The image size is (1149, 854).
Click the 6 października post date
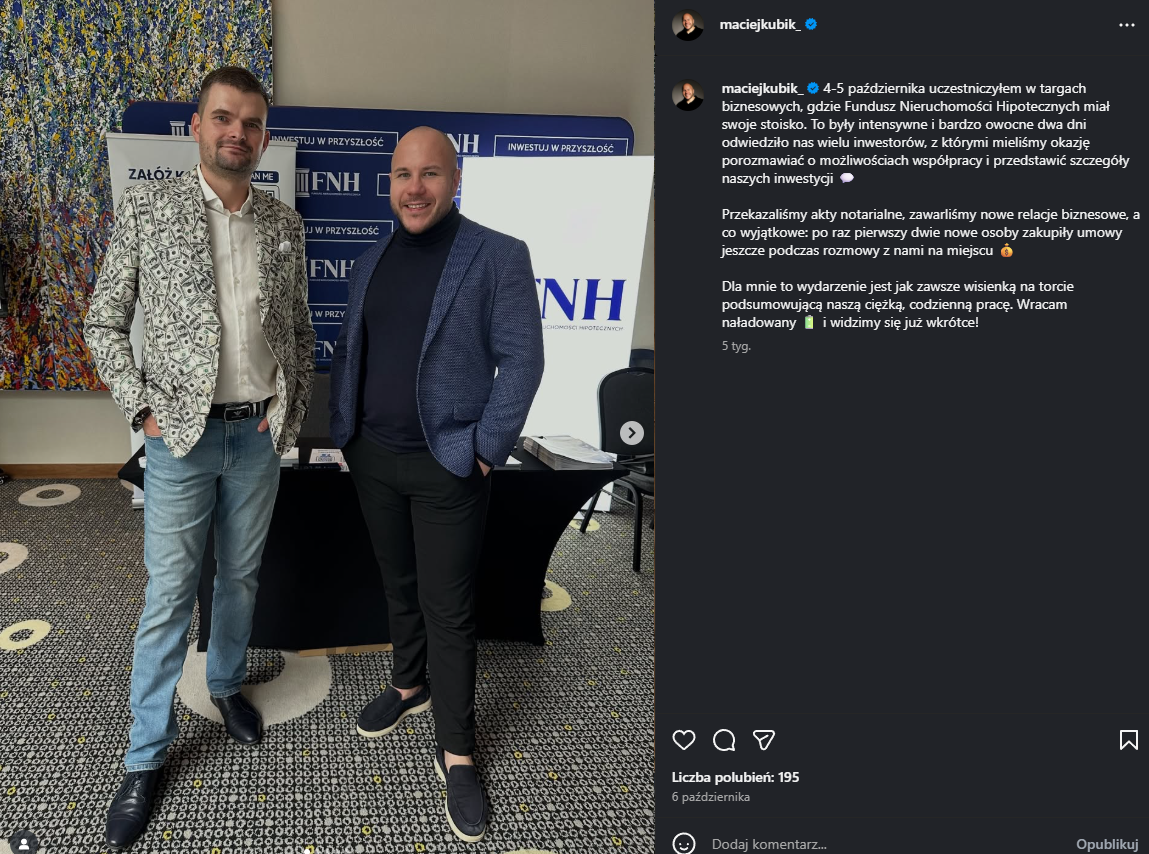(x=711, y=797)
